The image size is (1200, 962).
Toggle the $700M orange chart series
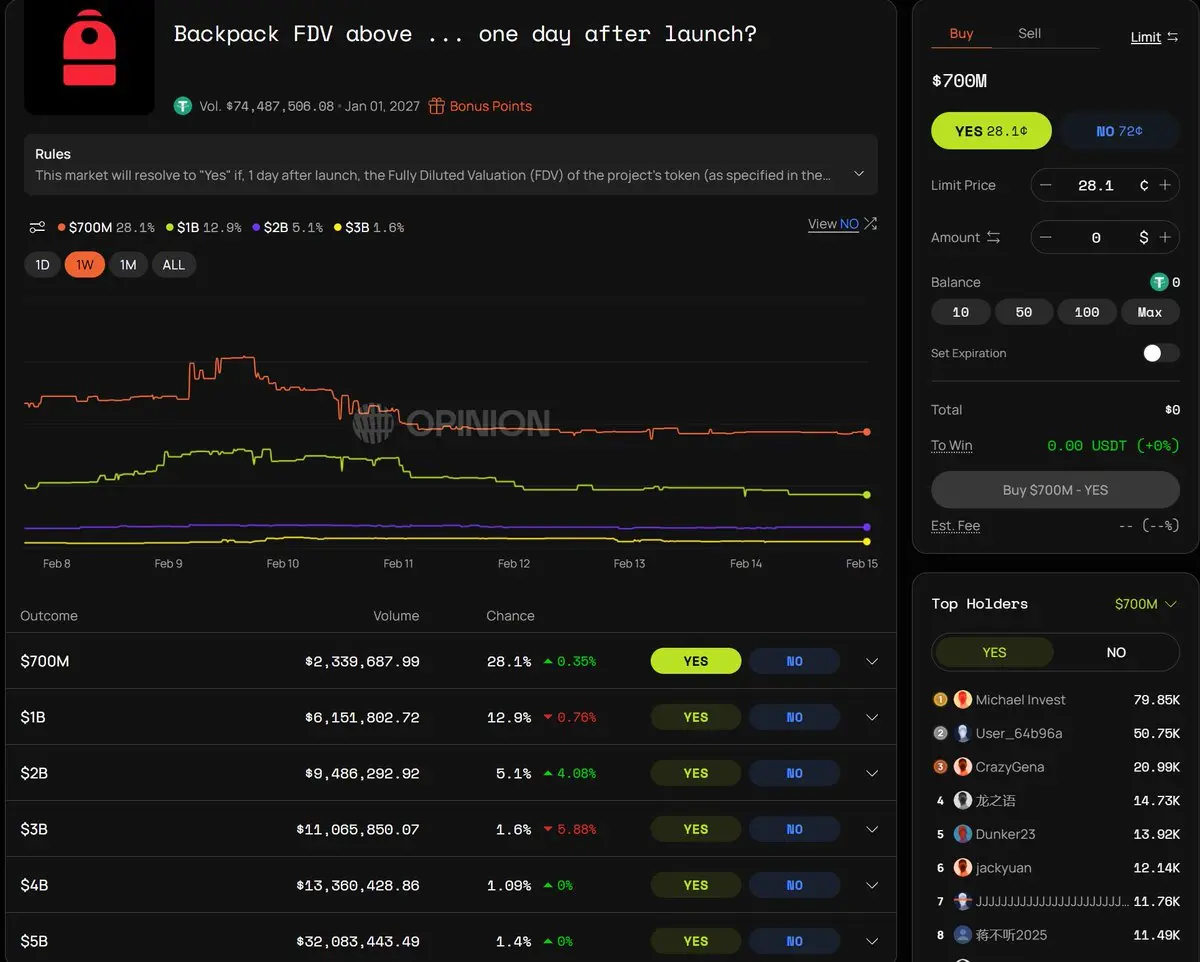[x=106, y=227]
